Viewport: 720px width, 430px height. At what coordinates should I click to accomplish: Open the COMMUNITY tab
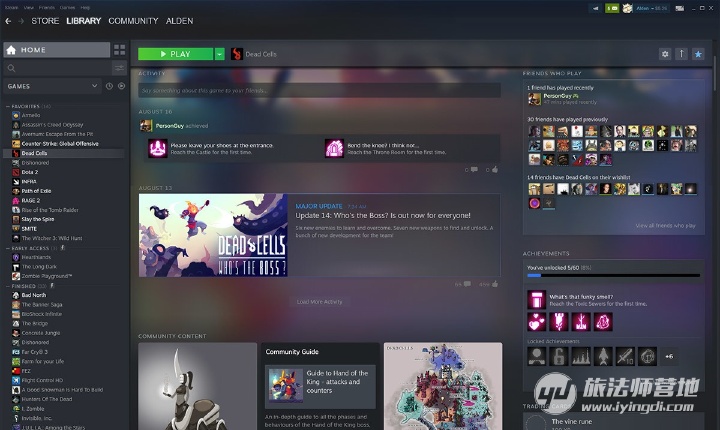tap(133, 21)
